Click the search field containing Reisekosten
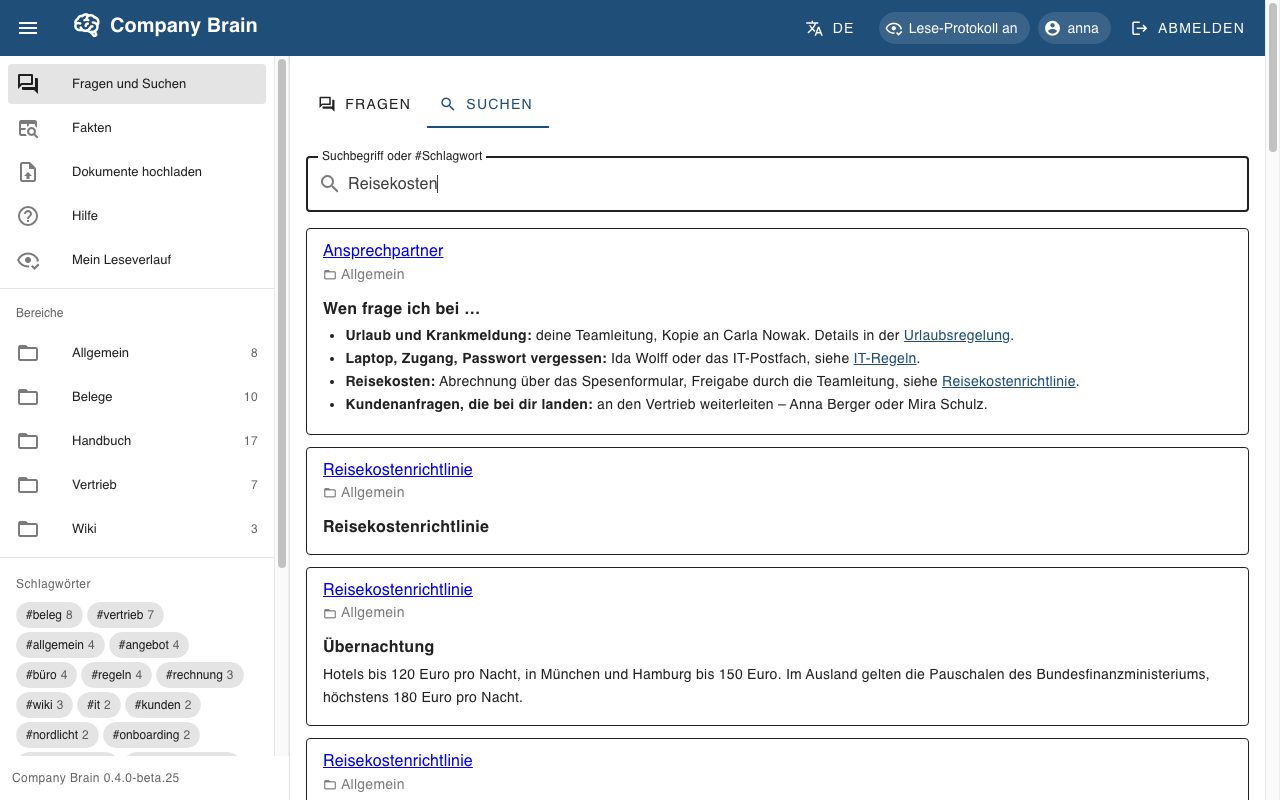 tap(777, 184)
